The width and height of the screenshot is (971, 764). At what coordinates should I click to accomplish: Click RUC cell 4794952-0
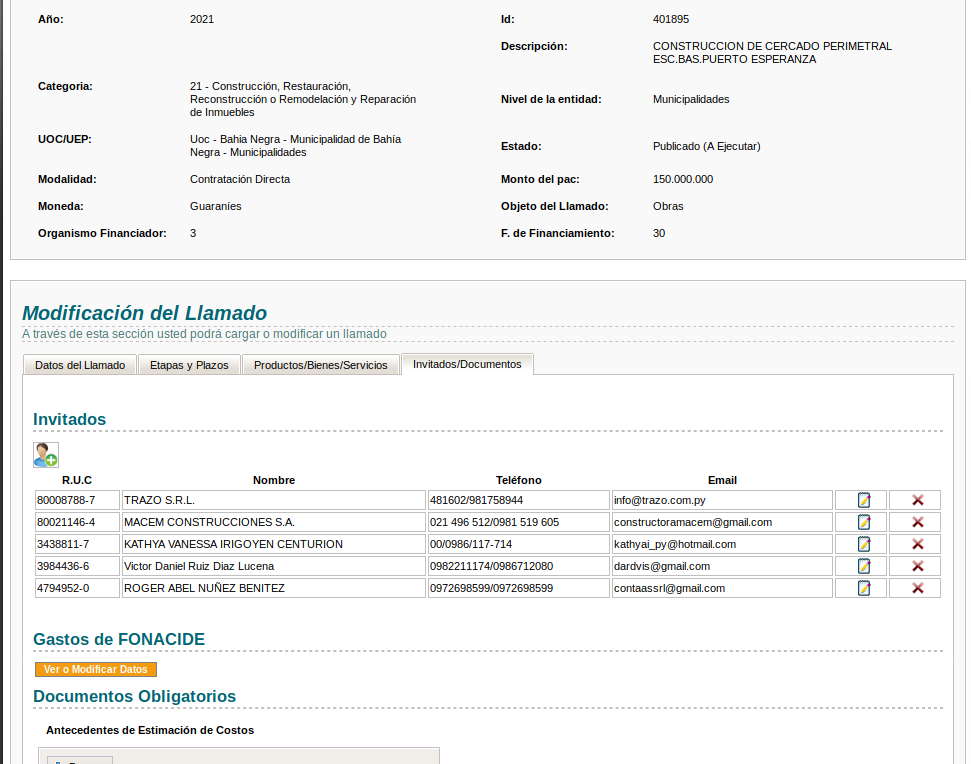[77, 588]
